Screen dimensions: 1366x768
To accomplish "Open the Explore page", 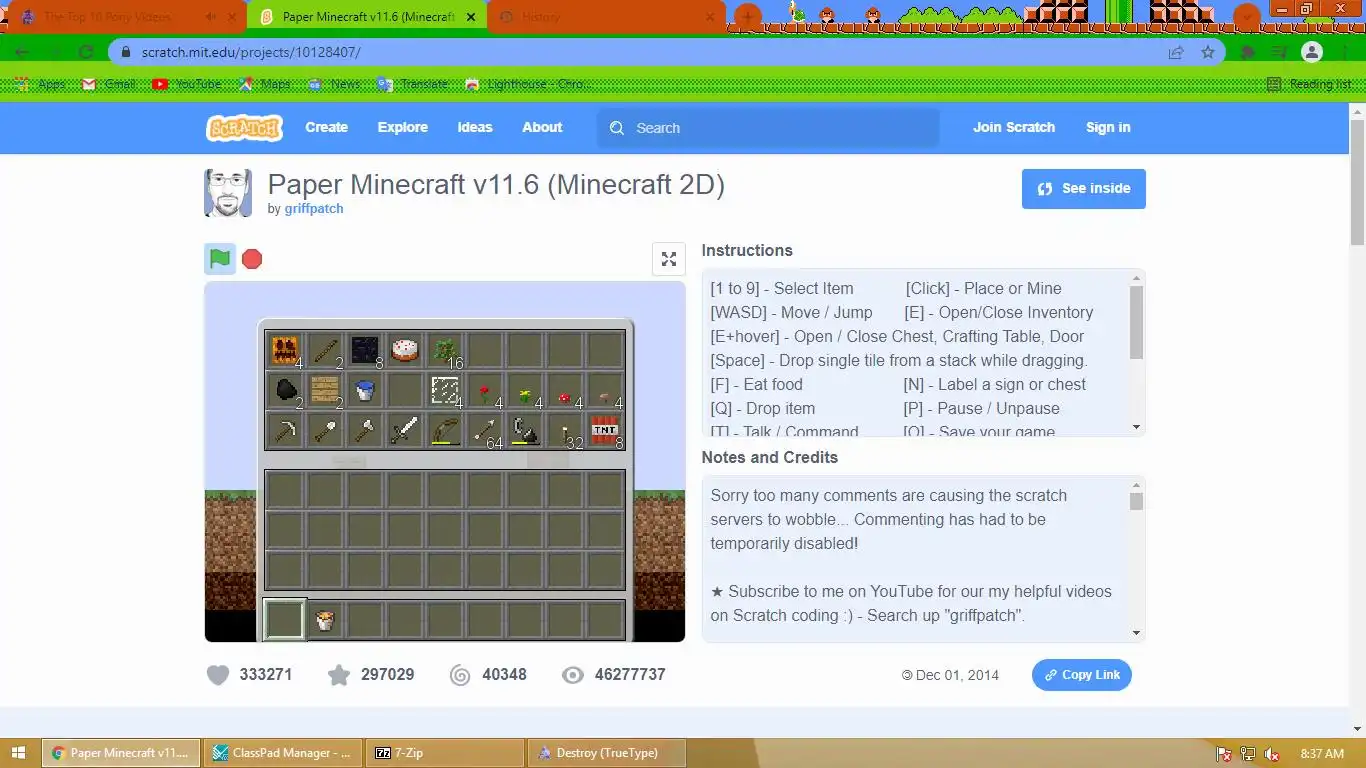I will (403, 127).
